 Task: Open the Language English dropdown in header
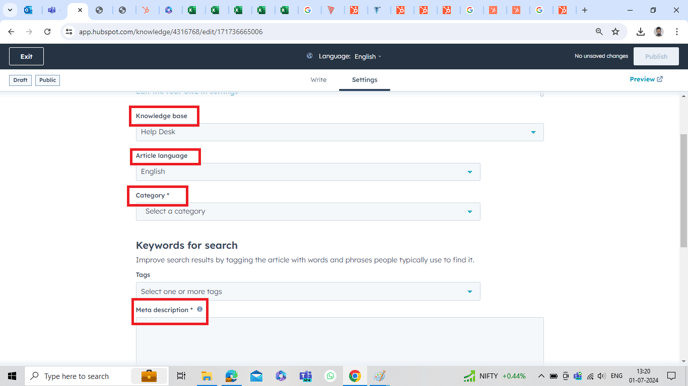coord(368,56)
